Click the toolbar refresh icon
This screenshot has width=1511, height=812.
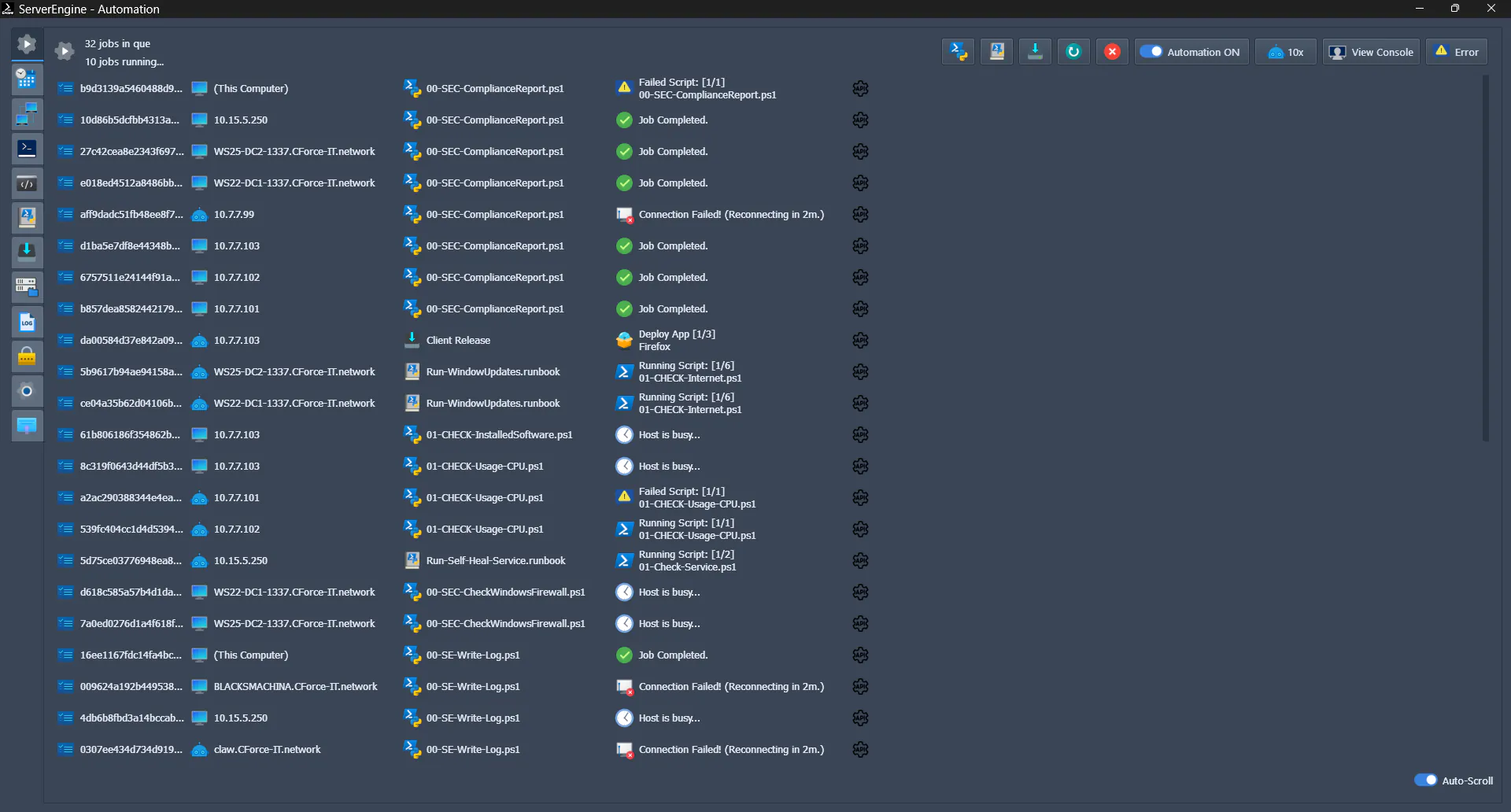click(1073, 52)
